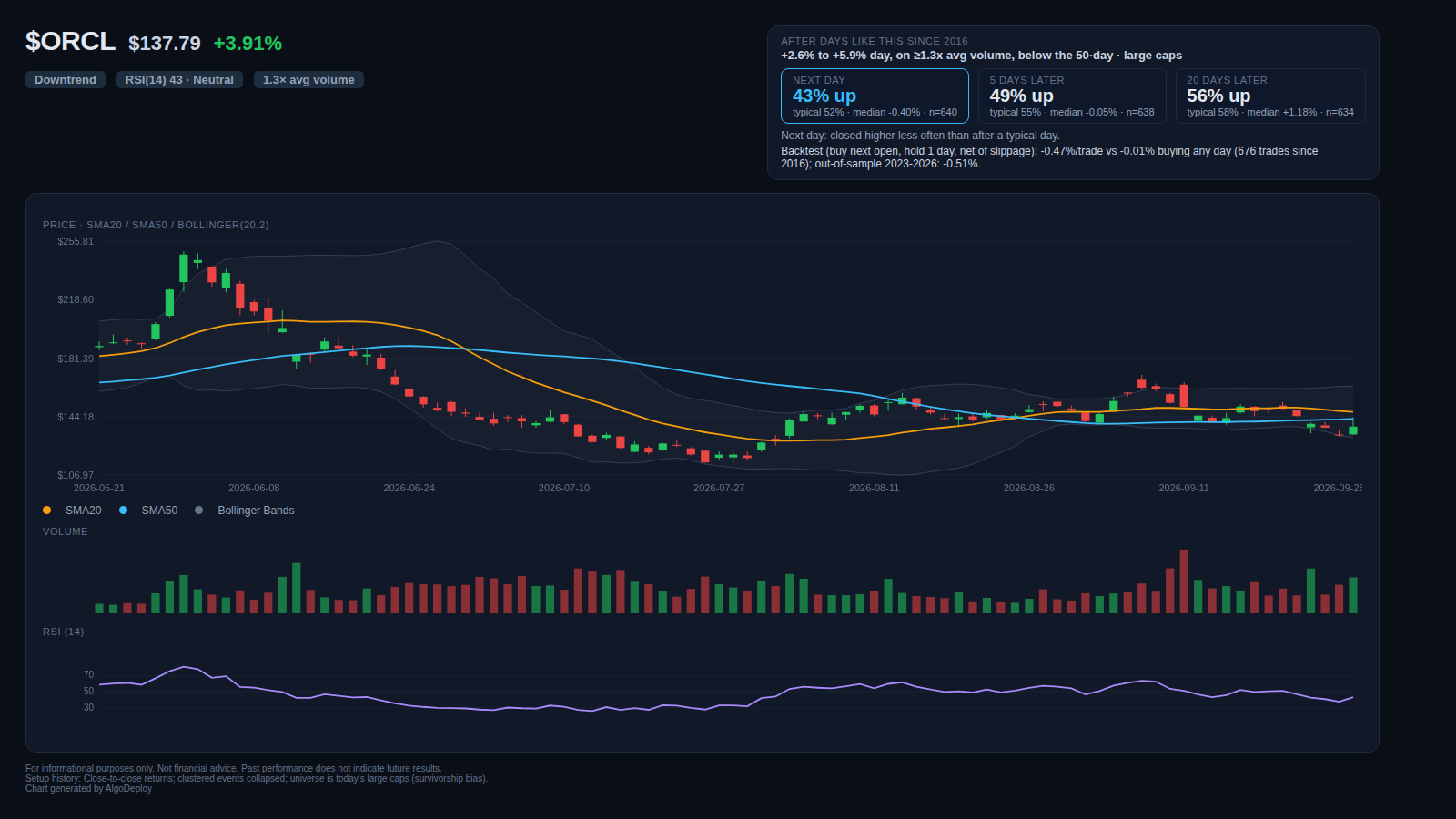Click the 1.3× avg volume badge
The width and height of the screenshot is (1456, 819).
pyautogui.click(x=308, y=80)
